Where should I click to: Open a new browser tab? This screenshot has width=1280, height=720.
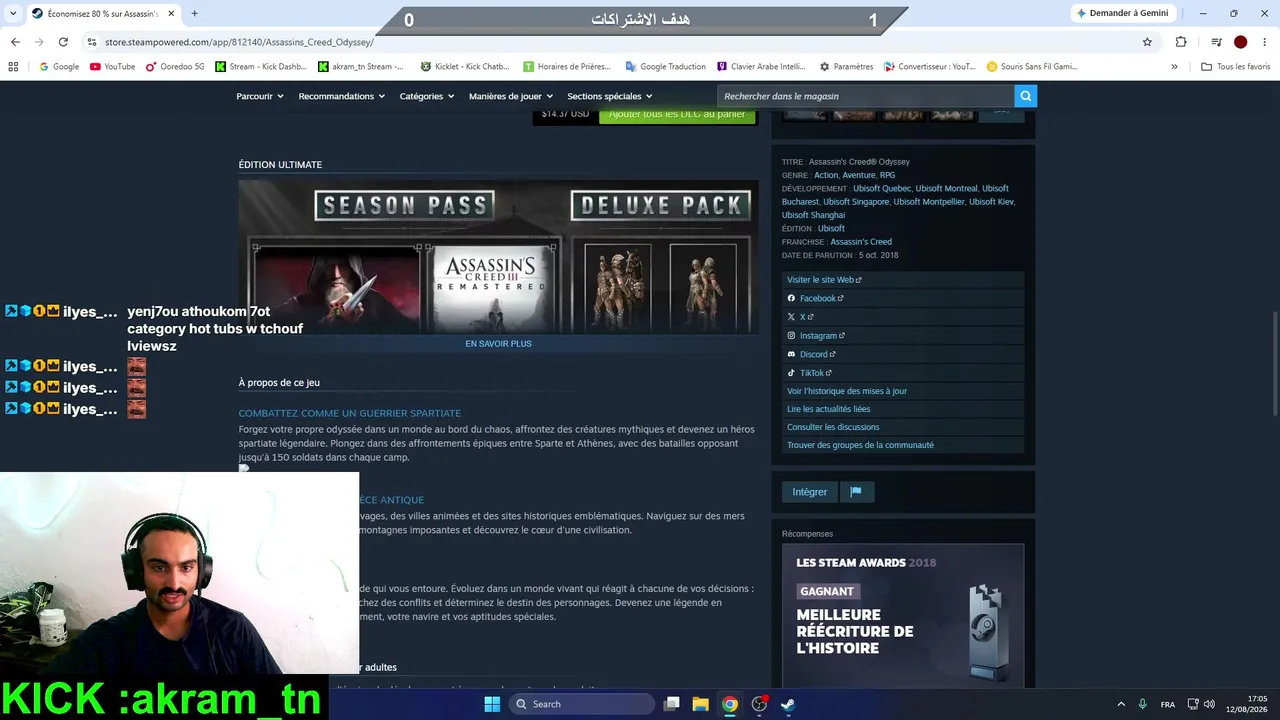[194, 14]
